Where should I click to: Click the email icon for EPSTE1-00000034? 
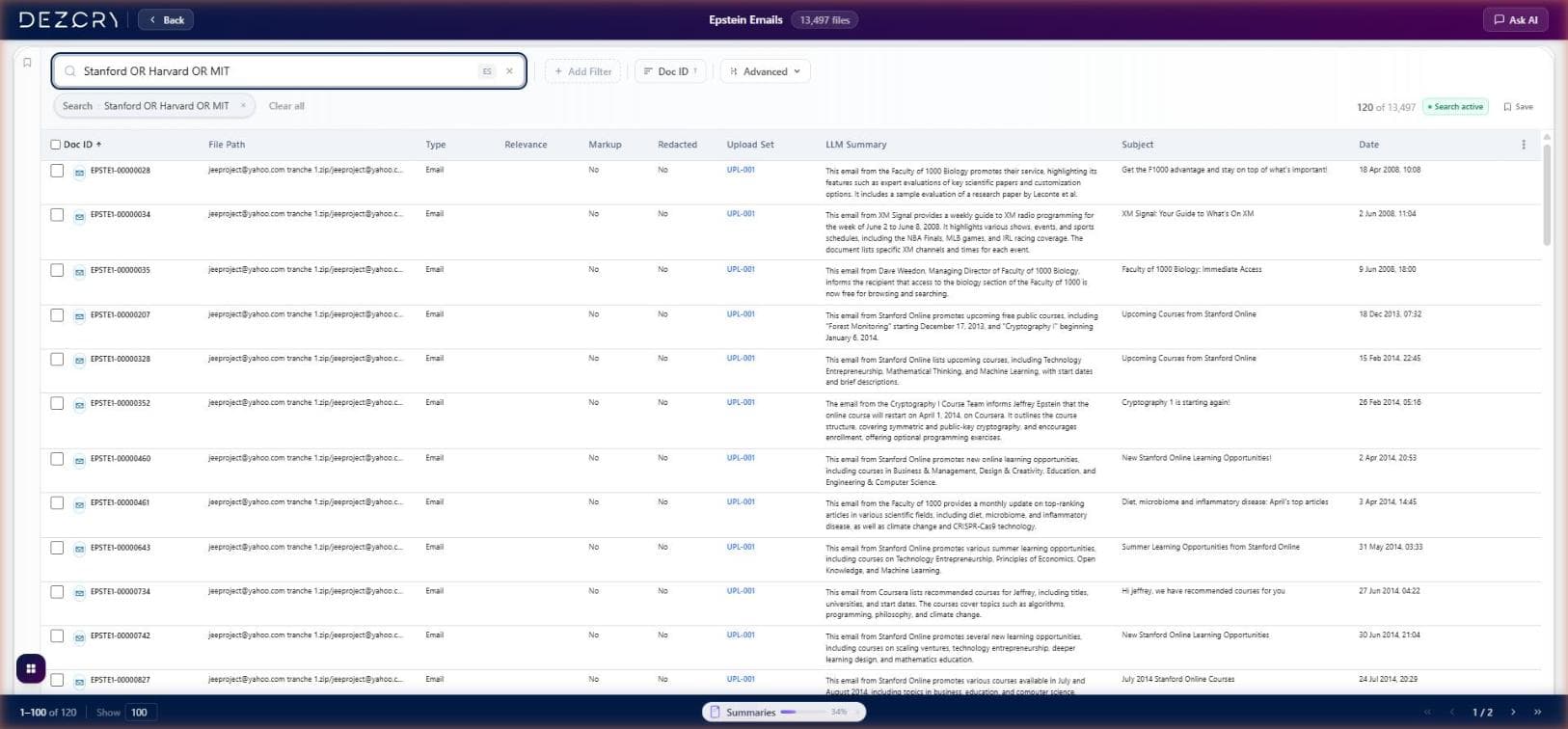[x=79, y=216]
